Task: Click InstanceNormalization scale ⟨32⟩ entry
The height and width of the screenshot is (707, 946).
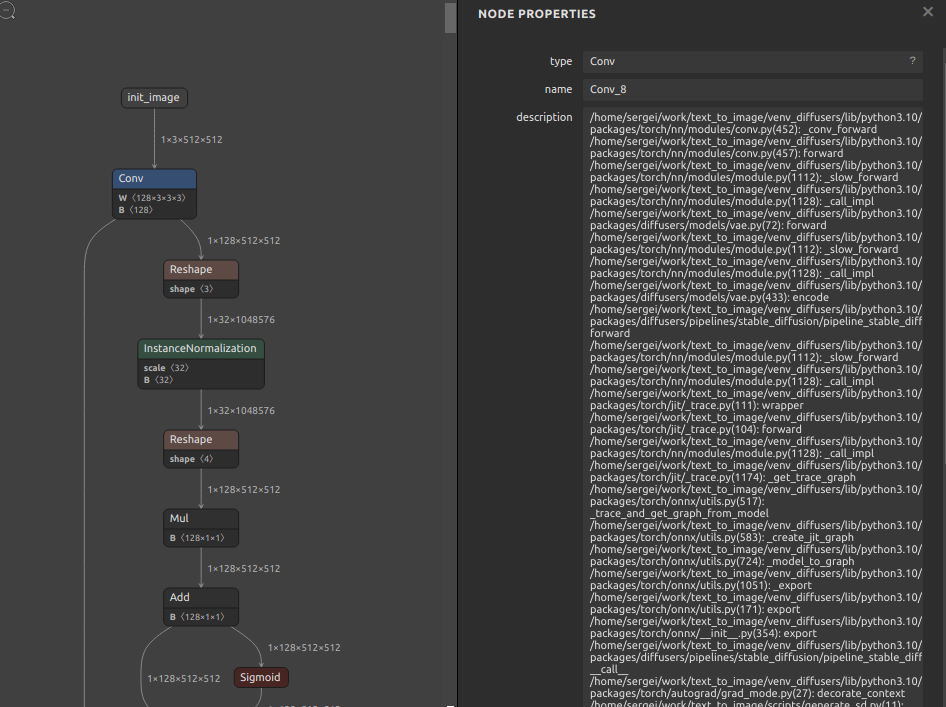Action: click(x=166, y=368)
